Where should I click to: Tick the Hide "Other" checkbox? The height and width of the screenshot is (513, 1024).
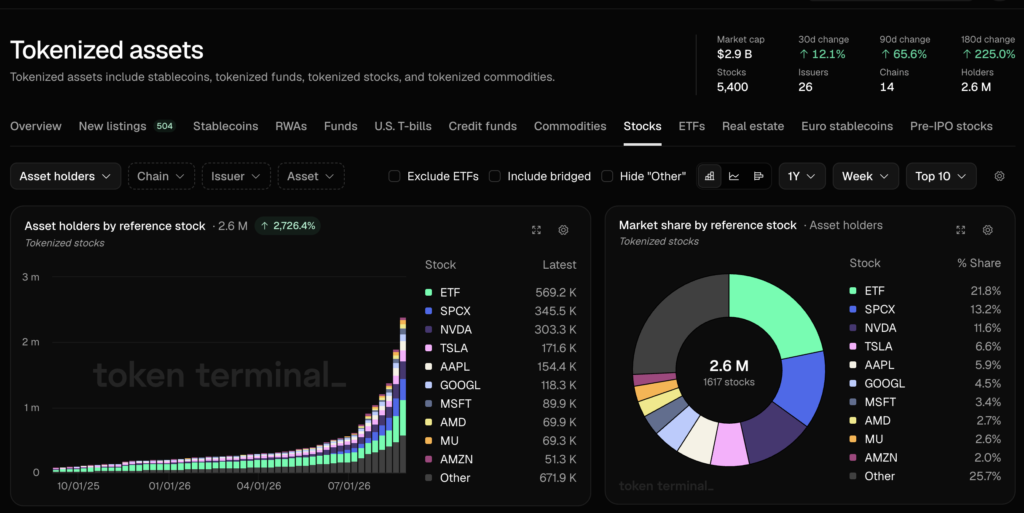click(x=607, y=176)
